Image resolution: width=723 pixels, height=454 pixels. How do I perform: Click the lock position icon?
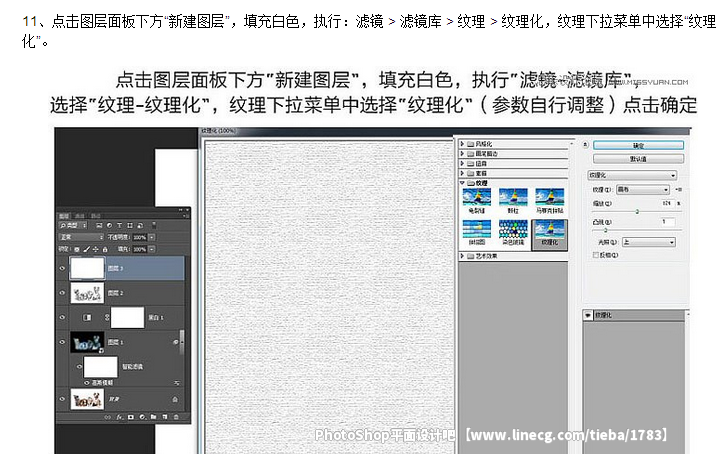coord(95,249)
